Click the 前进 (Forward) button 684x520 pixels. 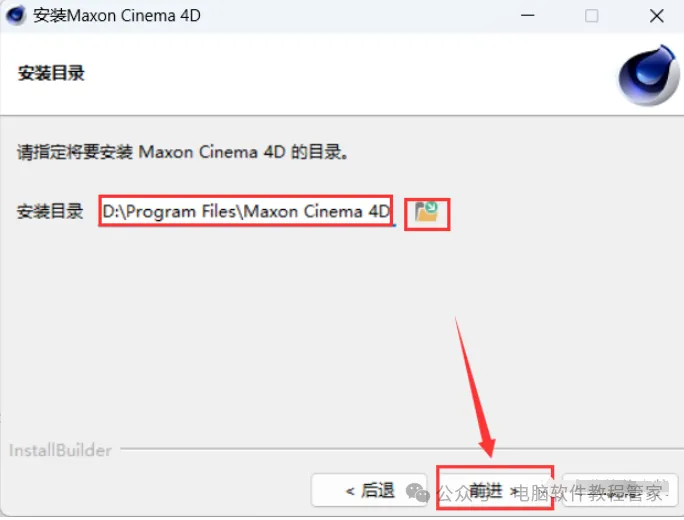click(495, 491)
